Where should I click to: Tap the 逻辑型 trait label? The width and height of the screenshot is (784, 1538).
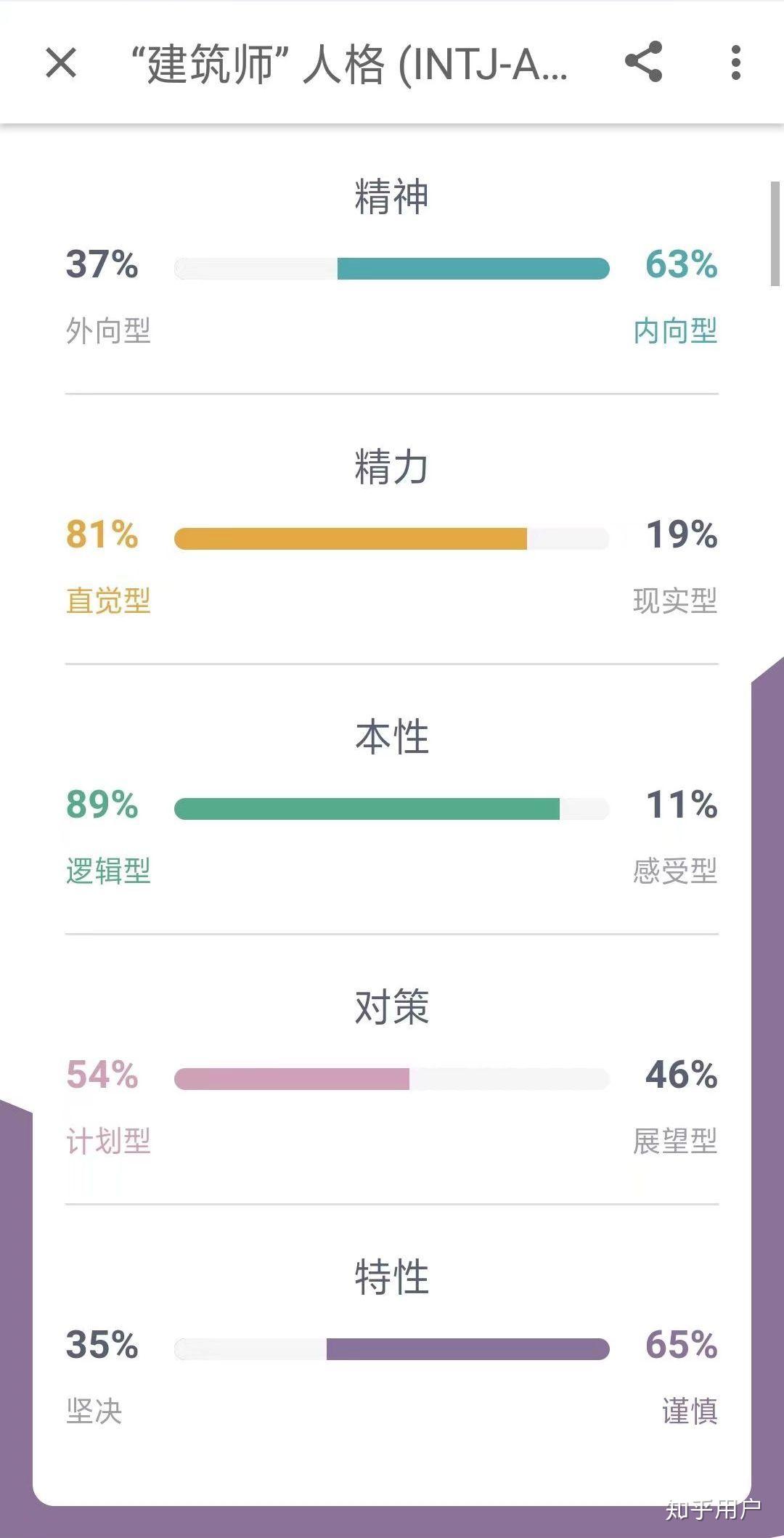point(108,871)
